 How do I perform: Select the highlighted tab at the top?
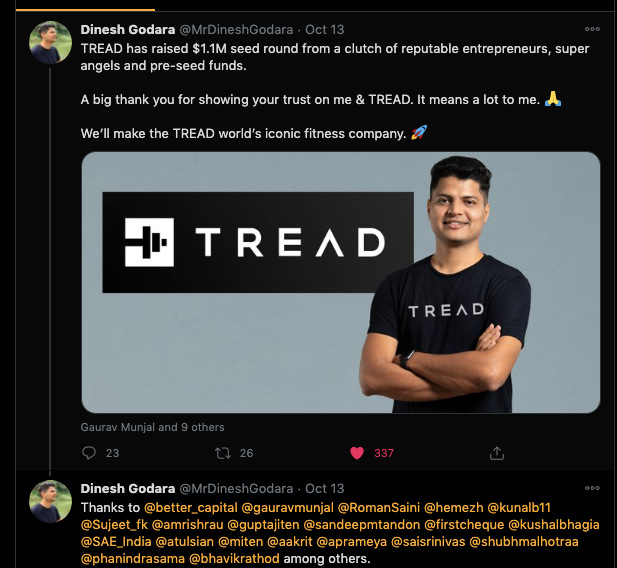85,5
